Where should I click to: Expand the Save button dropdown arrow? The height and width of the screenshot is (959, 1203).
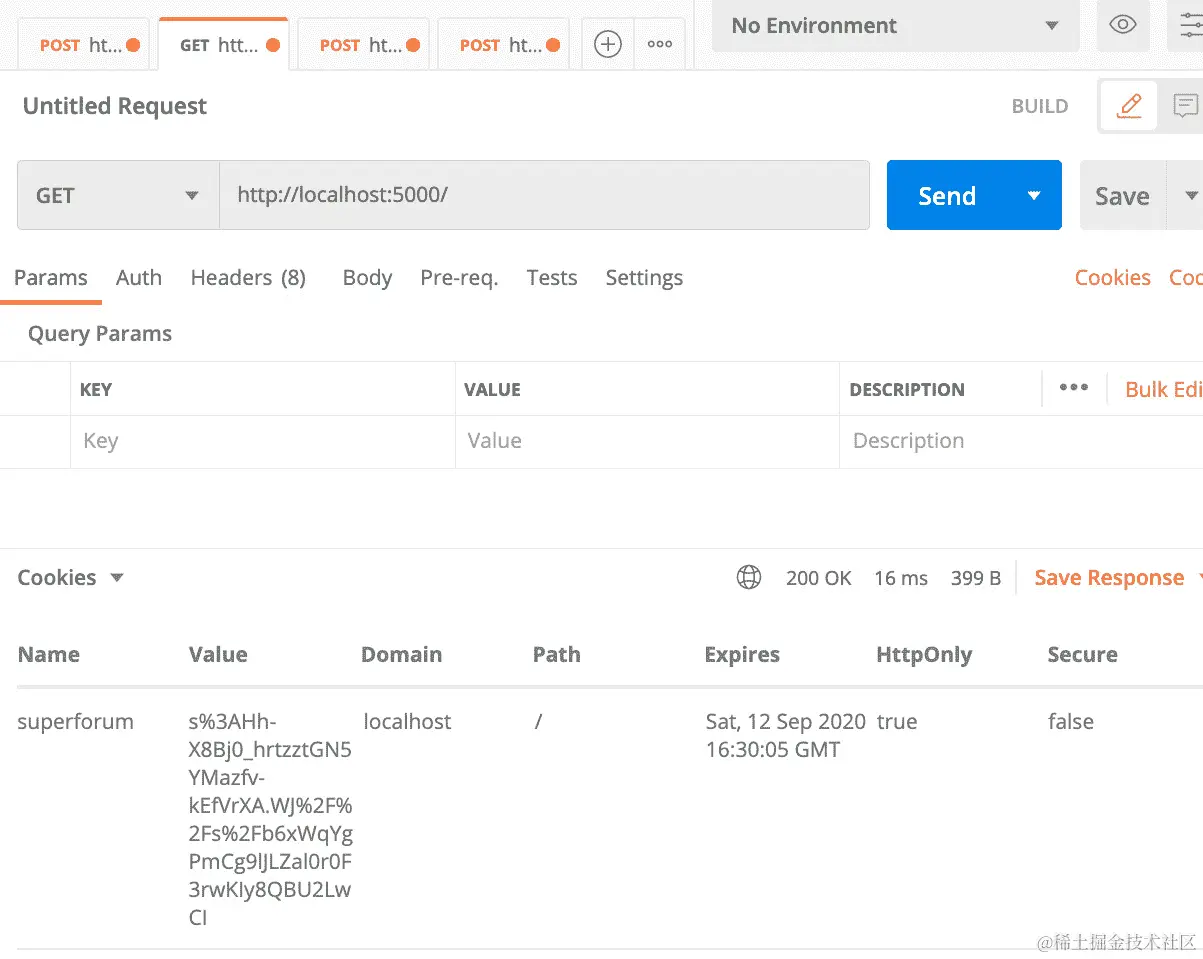click(x=1189, y=195)
